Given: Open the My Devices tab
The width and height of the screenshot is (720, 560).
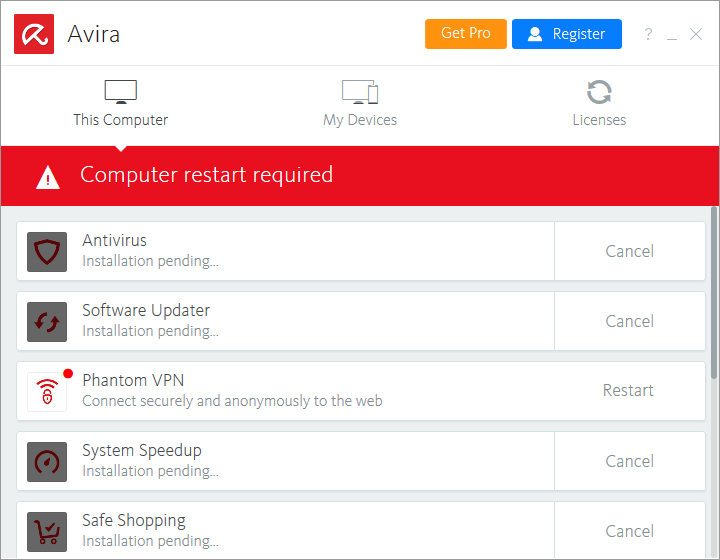Looking at the screenshot, I should pos(360,104).
